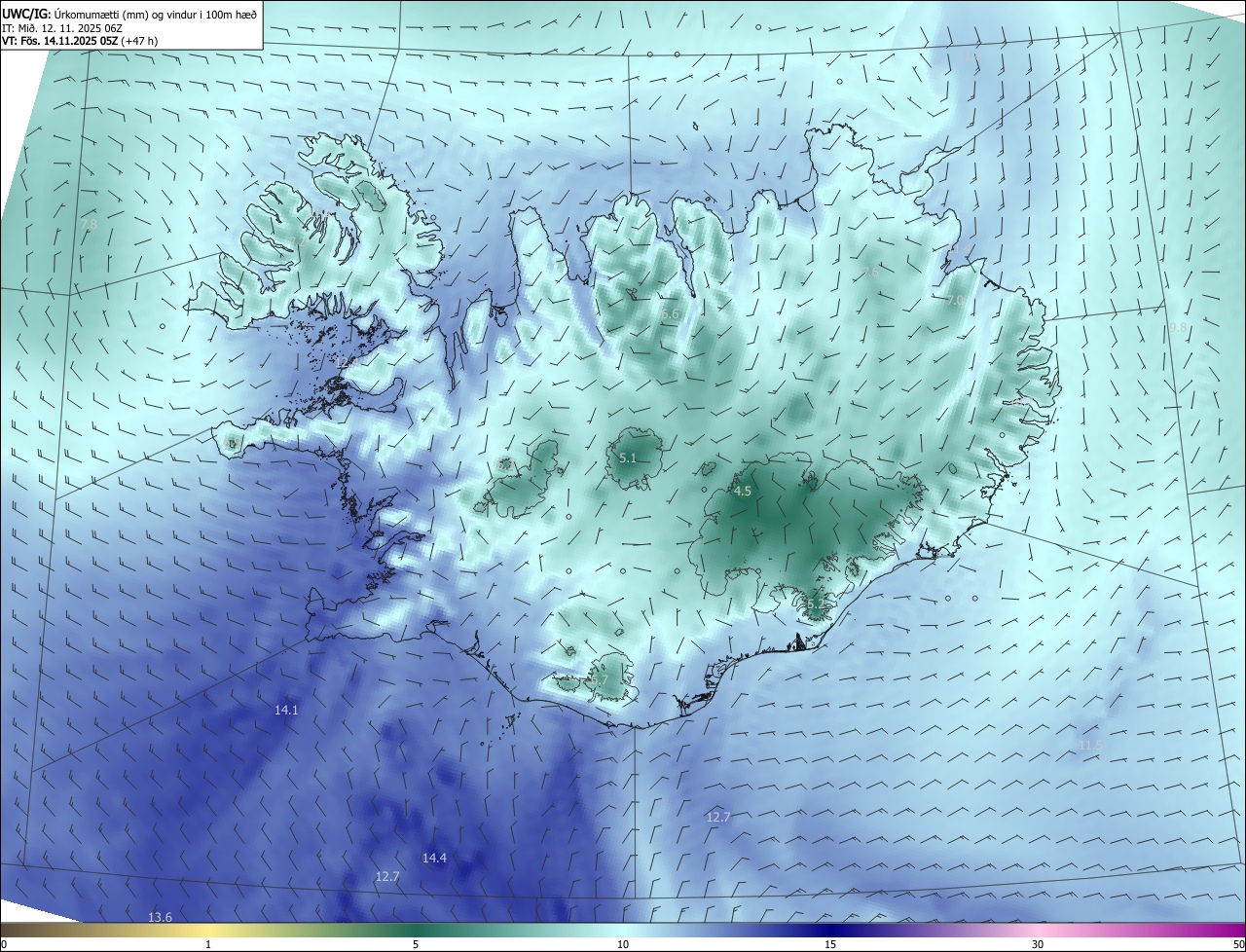Click the 50 tick on the colour scale
Viewport: 1246px width, 952px height.
1238,944
